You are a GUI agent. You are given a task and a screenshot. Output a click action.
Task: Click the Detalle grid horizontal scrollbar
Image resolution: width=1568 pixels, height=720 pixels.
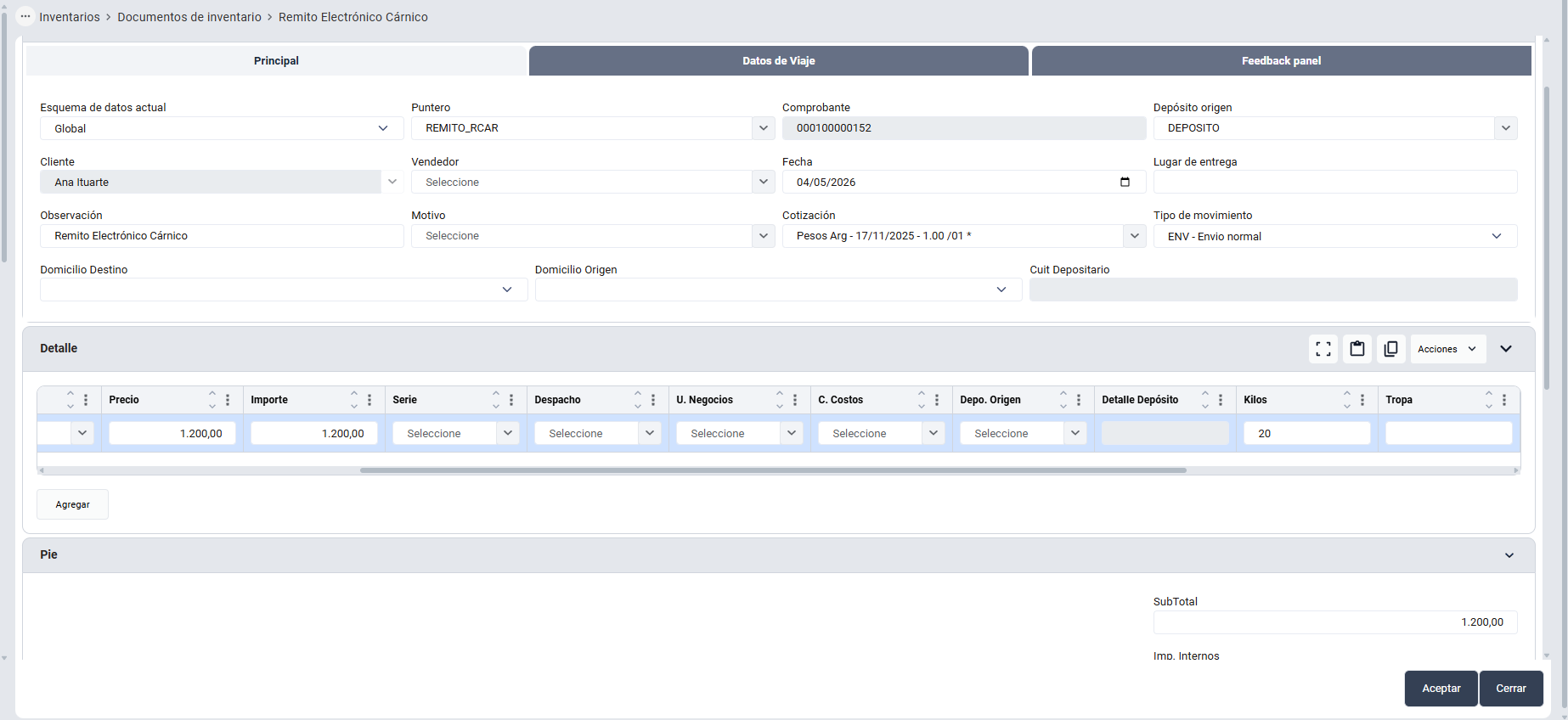coord(773,470)
